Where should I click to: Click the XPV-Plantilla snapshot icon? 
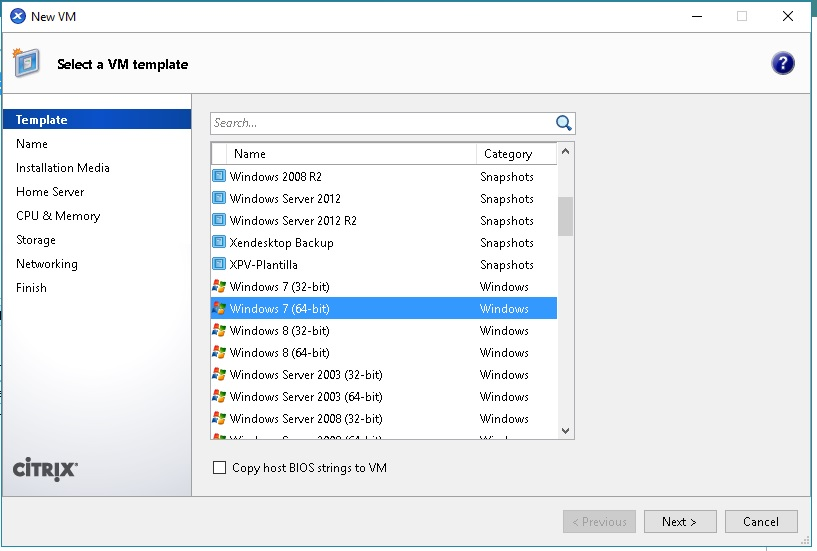tap(219, 265)
